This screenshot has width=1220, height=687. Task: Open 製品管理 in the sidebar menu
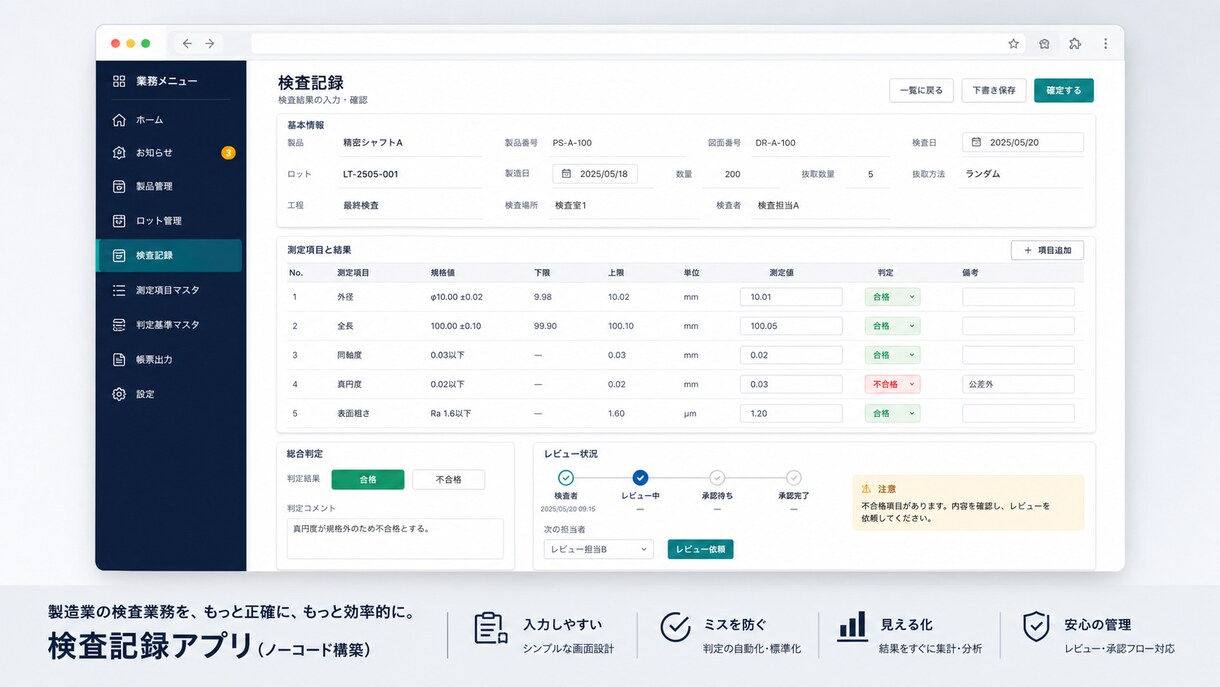[169, 186]
